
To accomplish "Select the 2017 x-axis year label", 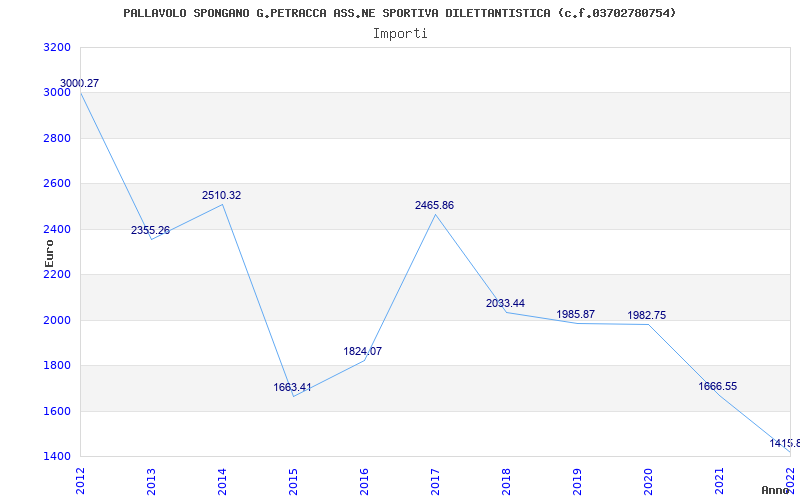I will tap(435, 480).
